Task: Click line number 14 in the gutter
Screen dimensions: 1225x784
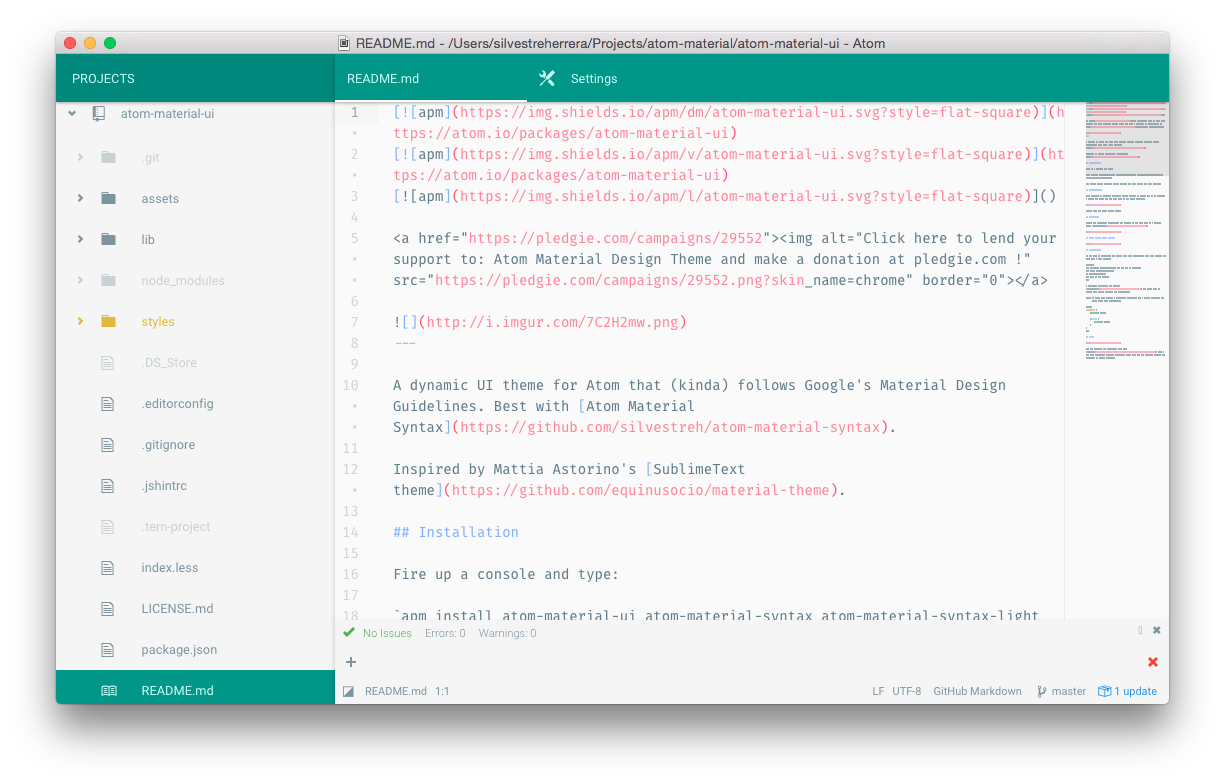Action: [350, 532]
